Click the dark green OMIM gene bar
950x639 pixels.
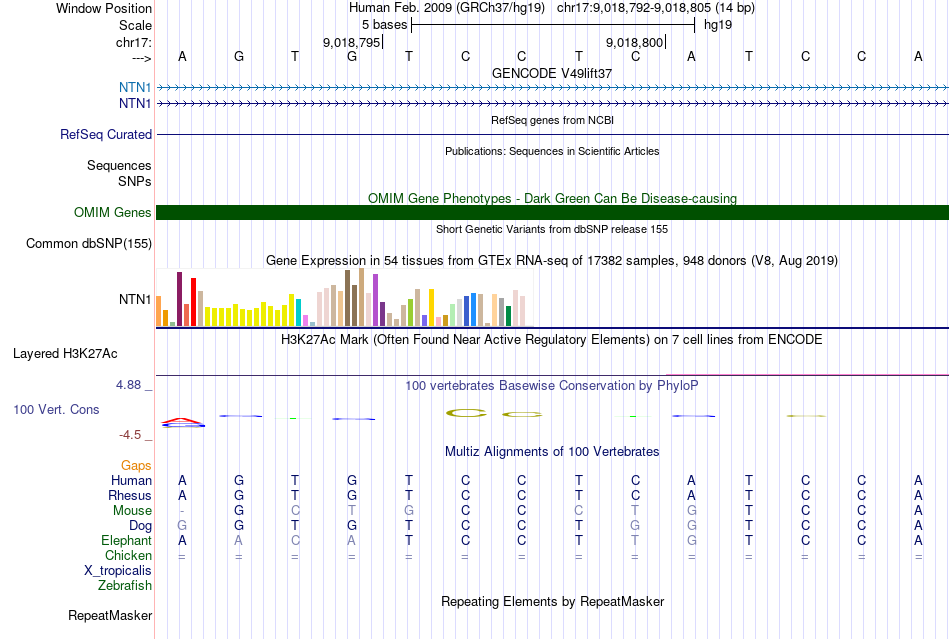(552, 213)
